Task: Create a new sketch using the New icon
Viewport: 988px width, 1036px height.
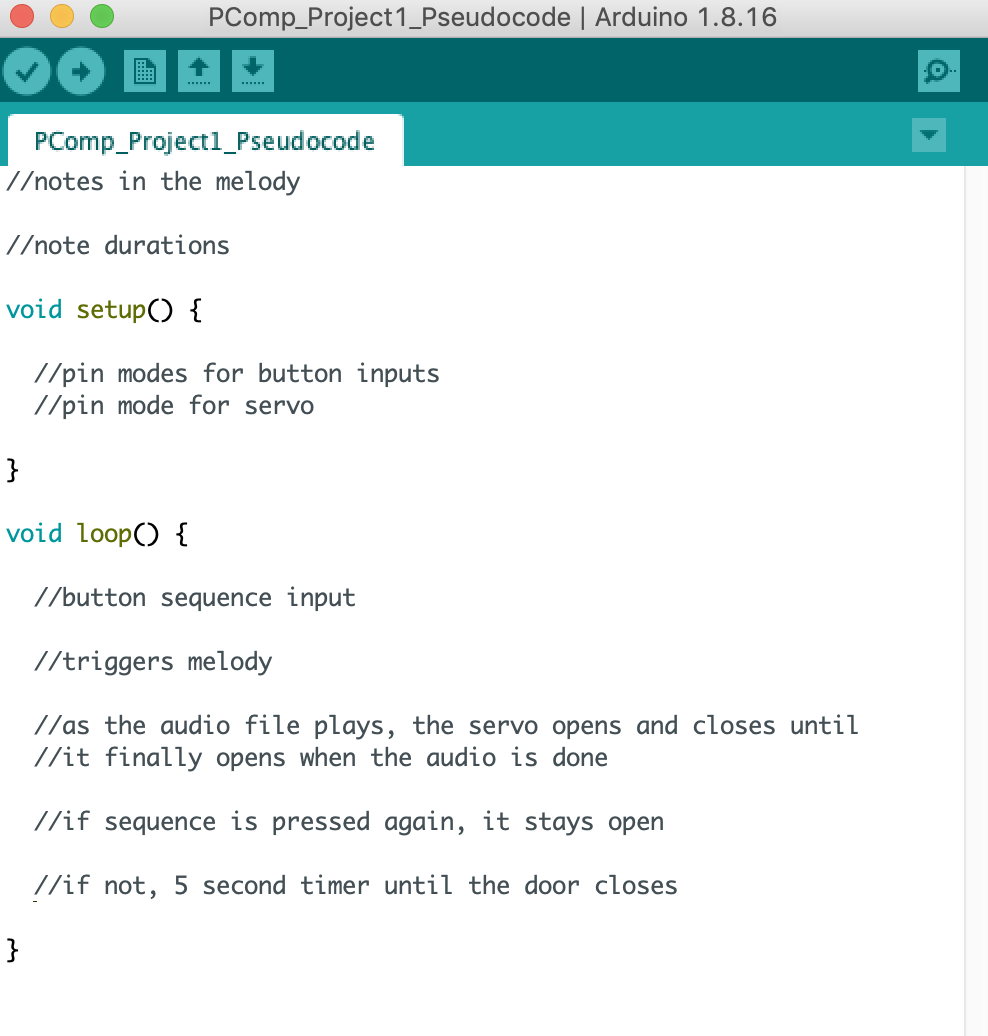Action: (145, 71)
